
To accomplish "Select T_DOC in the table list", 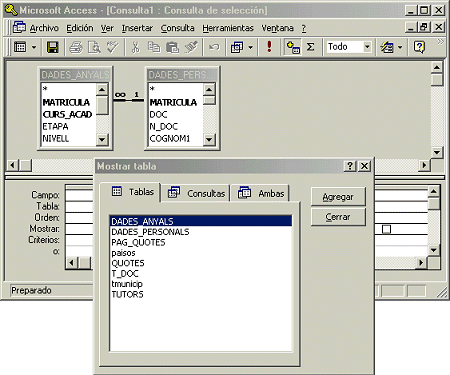I will click(201, 274).
